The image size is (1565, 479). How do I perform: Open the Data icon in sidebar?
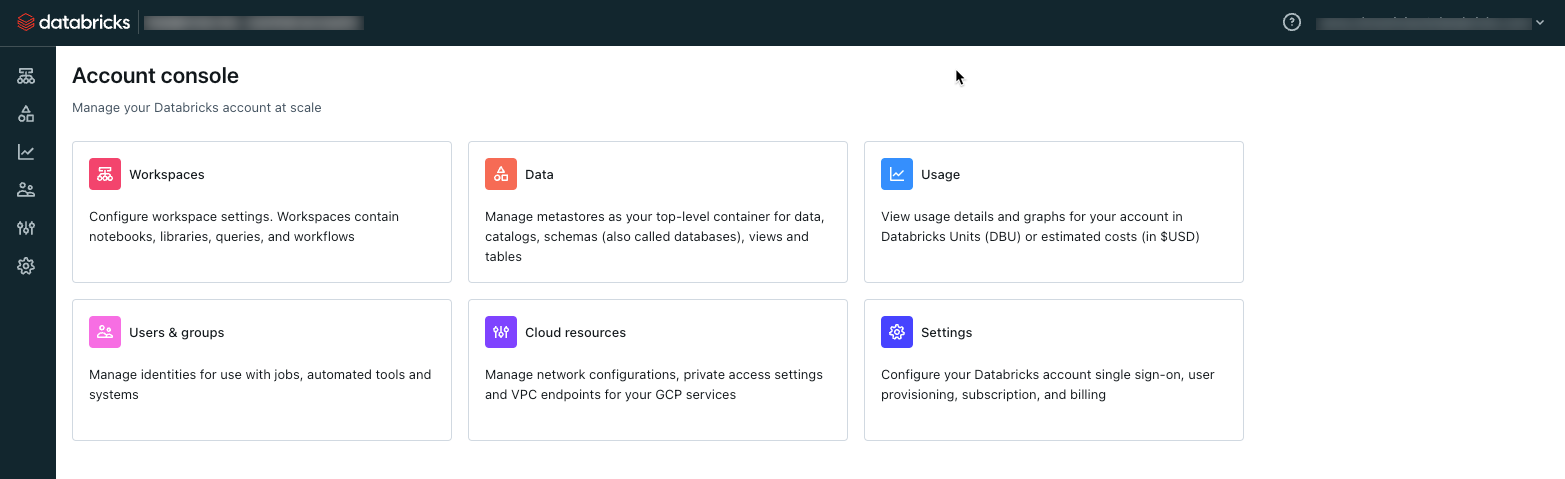[x=26, y=114]
